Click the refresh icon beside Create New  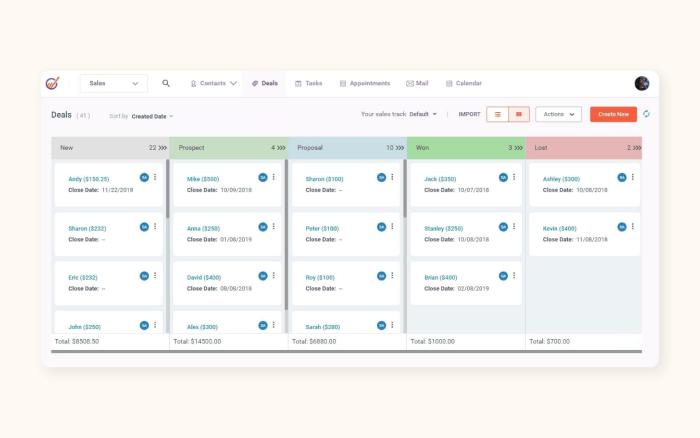click(647, 114)
